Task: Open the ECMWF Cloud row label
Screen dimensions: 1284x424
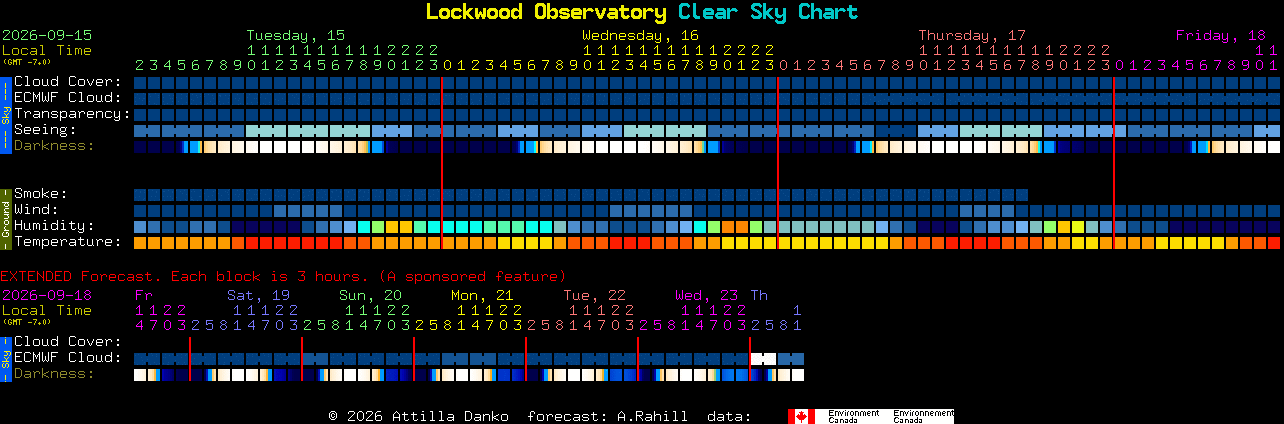Action: (67, 97)
